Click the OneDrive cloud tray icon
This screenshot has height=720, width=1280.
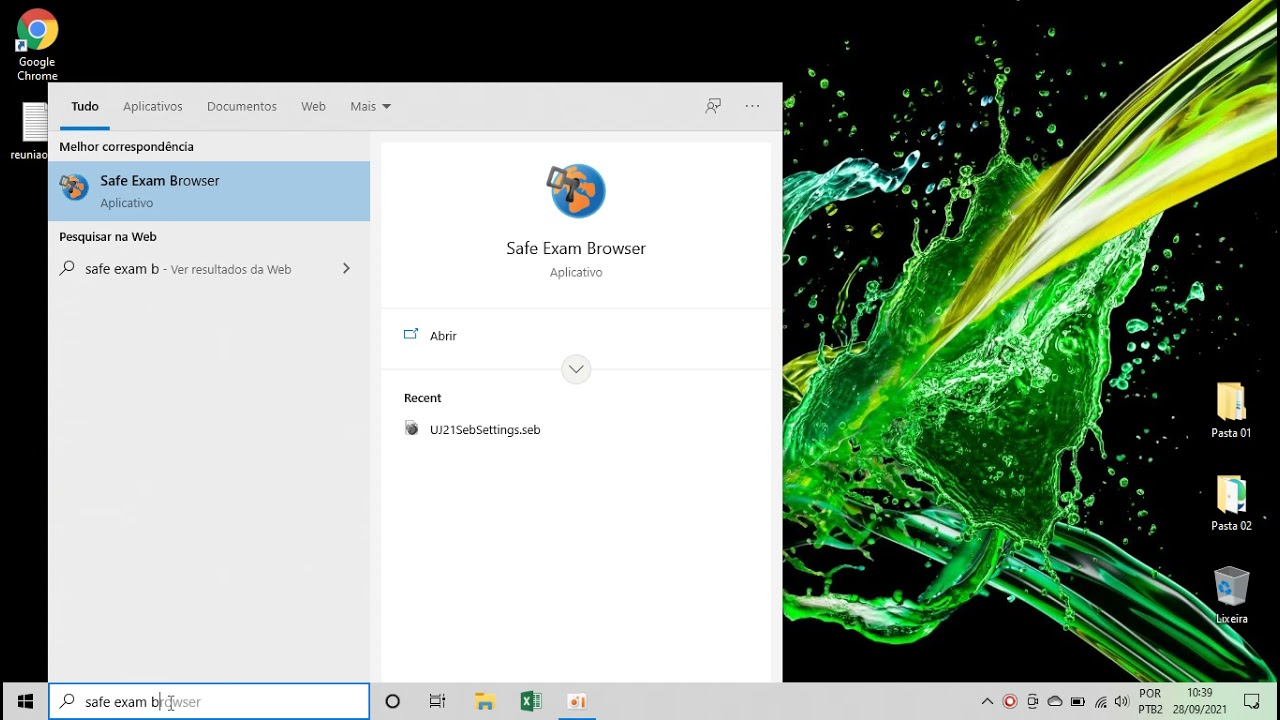(x=1055, y=701)
